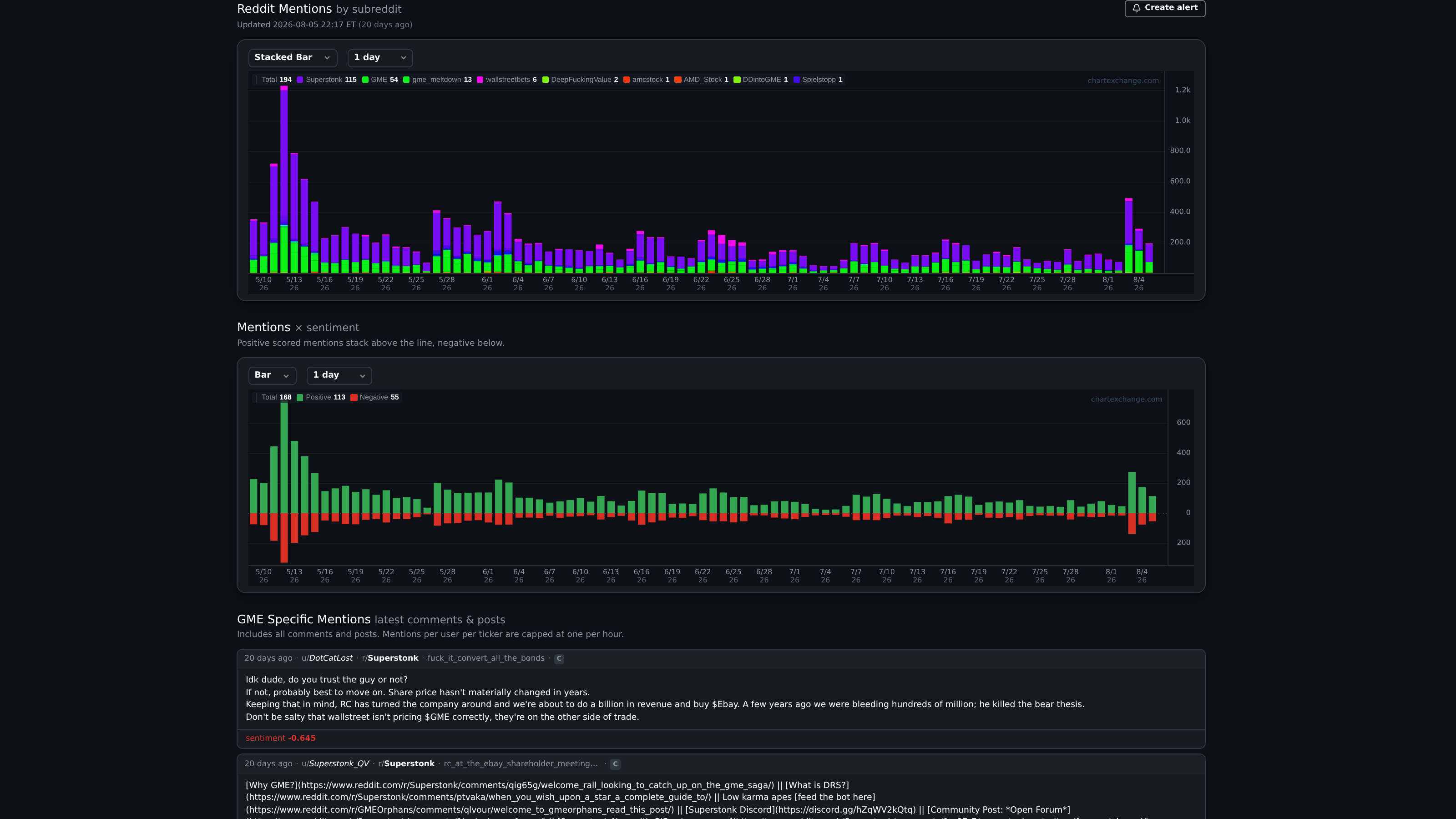
Task: Click the Updated 2026-08-05 22:17 ET text
Action: pyautogui.click(x=296, y=25)
